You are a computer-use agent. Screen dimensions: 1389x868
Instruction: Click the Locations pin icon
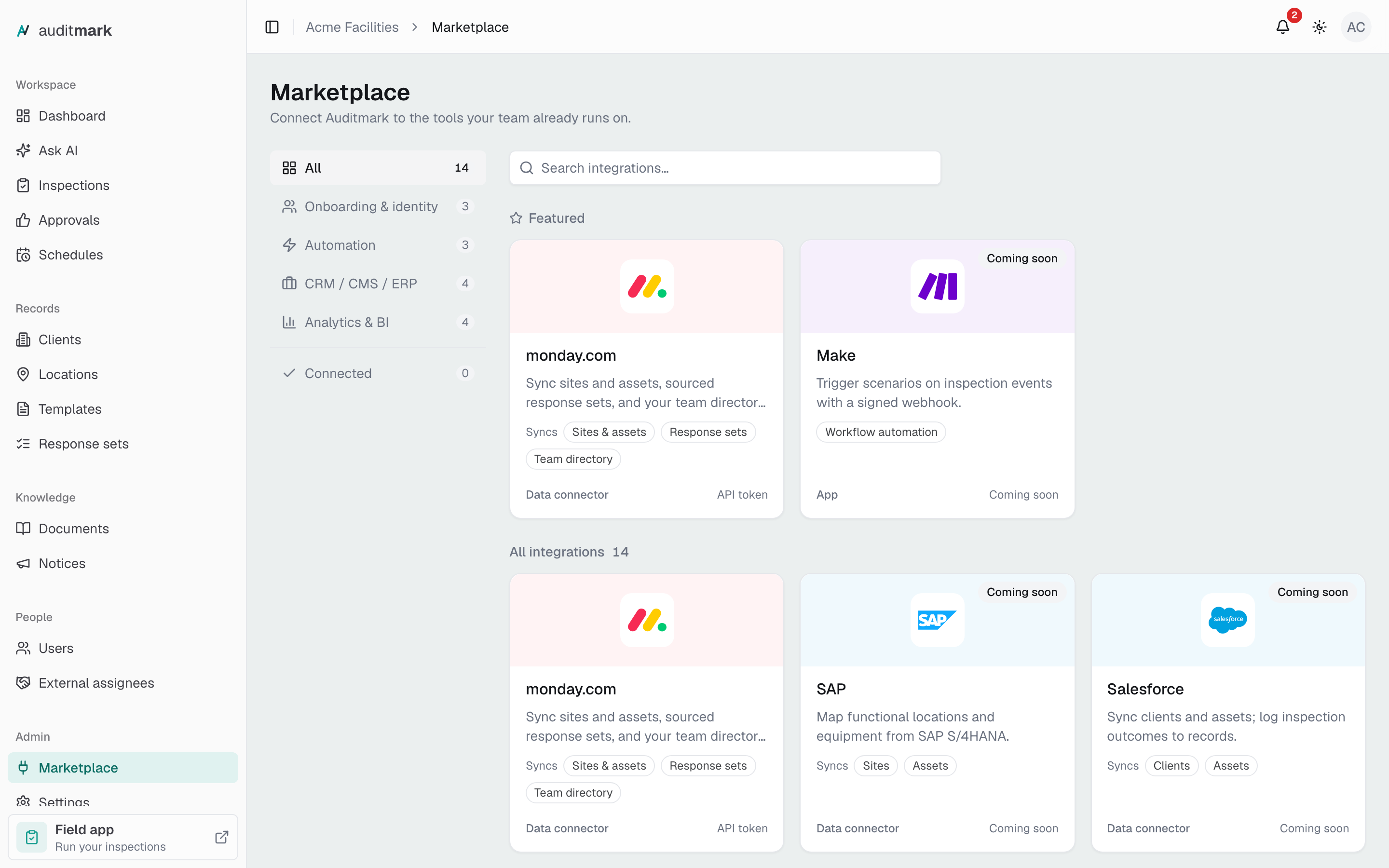(23, 374)
